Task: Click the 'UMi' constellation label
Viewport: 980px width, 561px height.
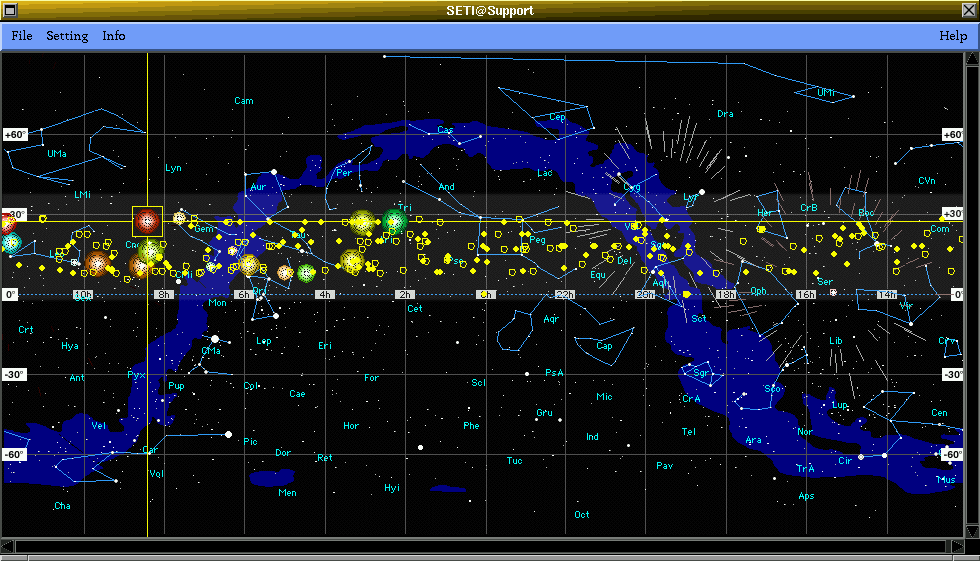Action: click(826, 92)
